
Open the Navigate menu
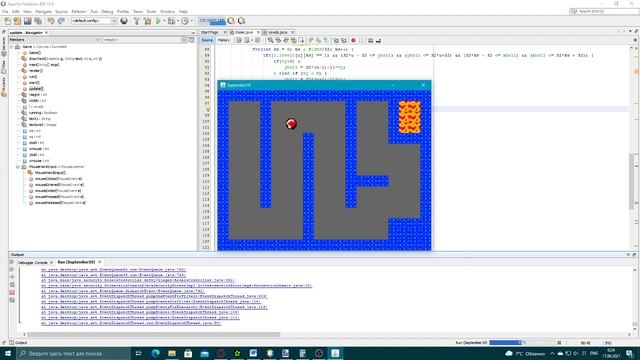point(44,11)
